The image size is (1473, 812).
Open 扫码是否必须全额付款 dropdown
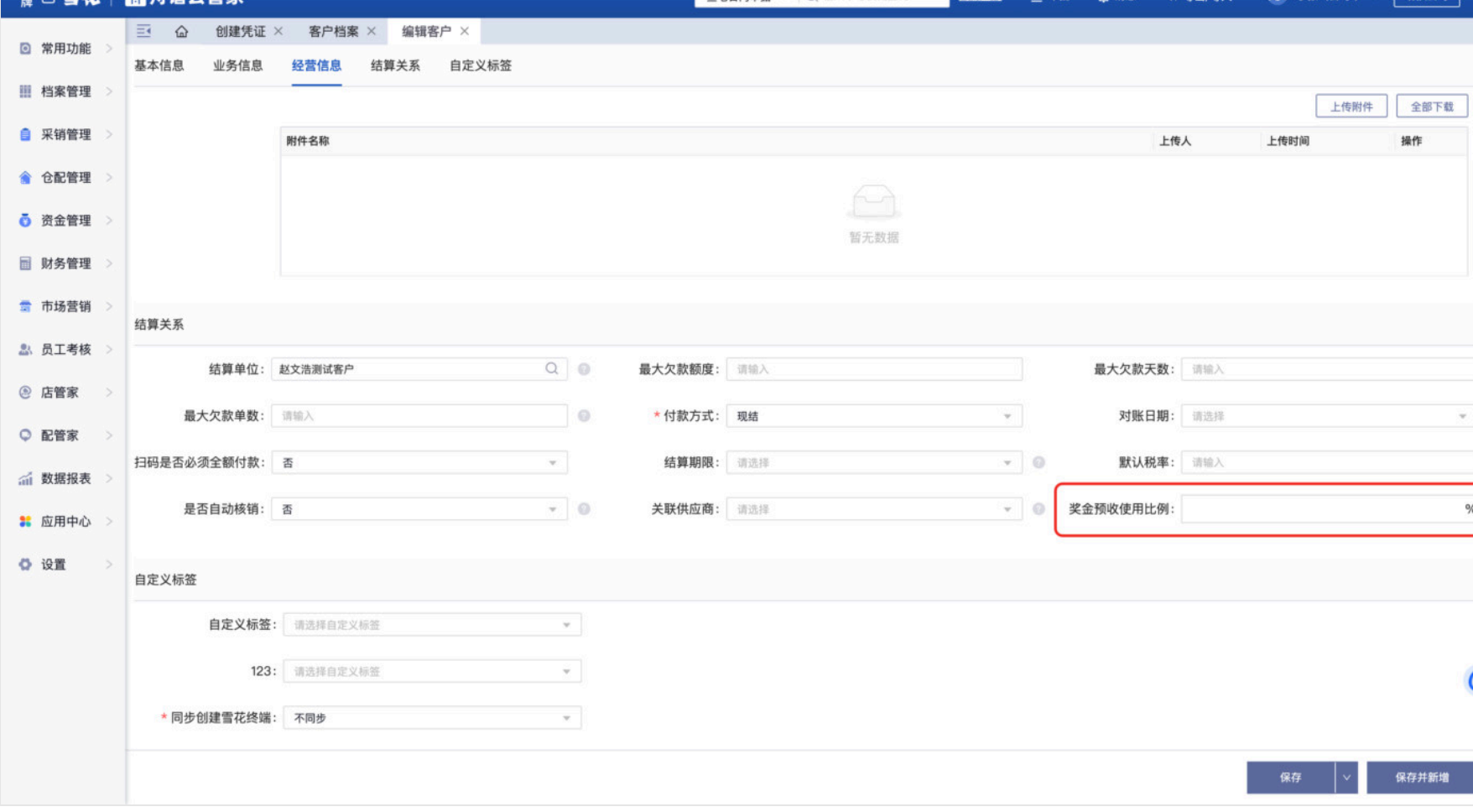click(x=419, y=462)
